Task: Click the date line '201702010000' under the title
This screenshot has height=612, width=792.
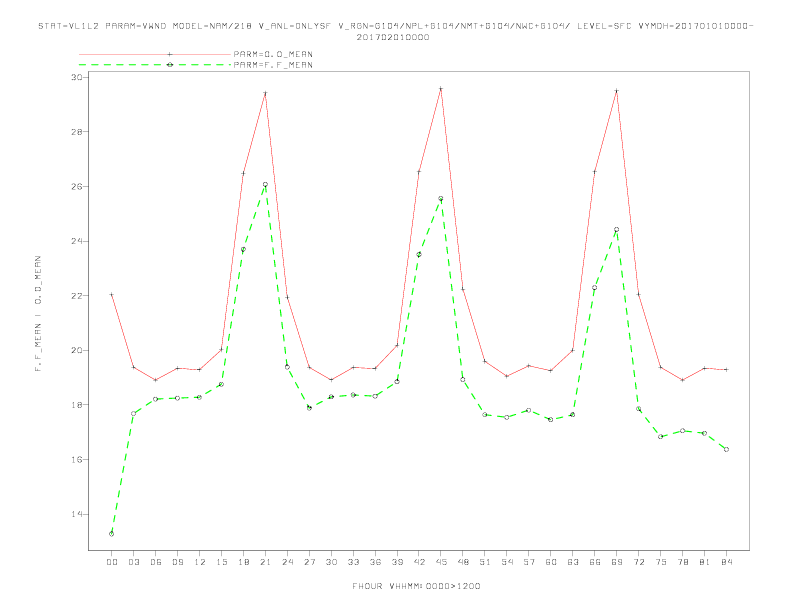Action: pyautogui.click(x=393, y=37)
